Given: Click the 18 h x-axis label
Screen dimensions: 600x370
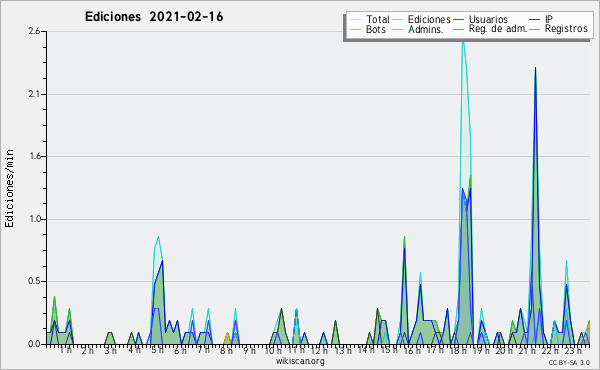Looking at the screenshot, I should (x=458, y=350).
